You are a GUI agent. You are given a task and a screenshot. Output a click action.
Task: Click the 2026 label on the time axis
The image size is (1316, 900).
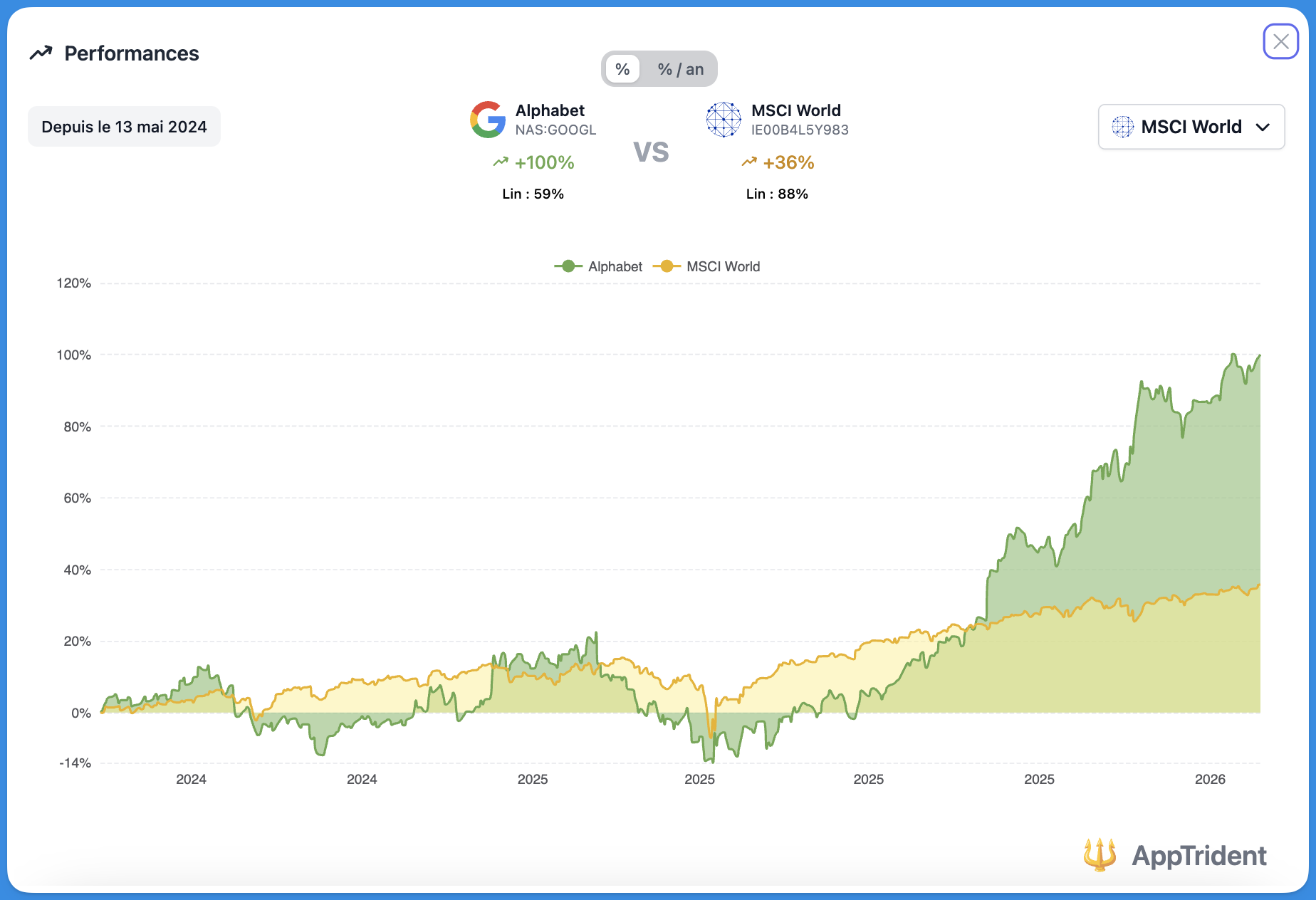pyautogui.click(x=1209, y=779)
